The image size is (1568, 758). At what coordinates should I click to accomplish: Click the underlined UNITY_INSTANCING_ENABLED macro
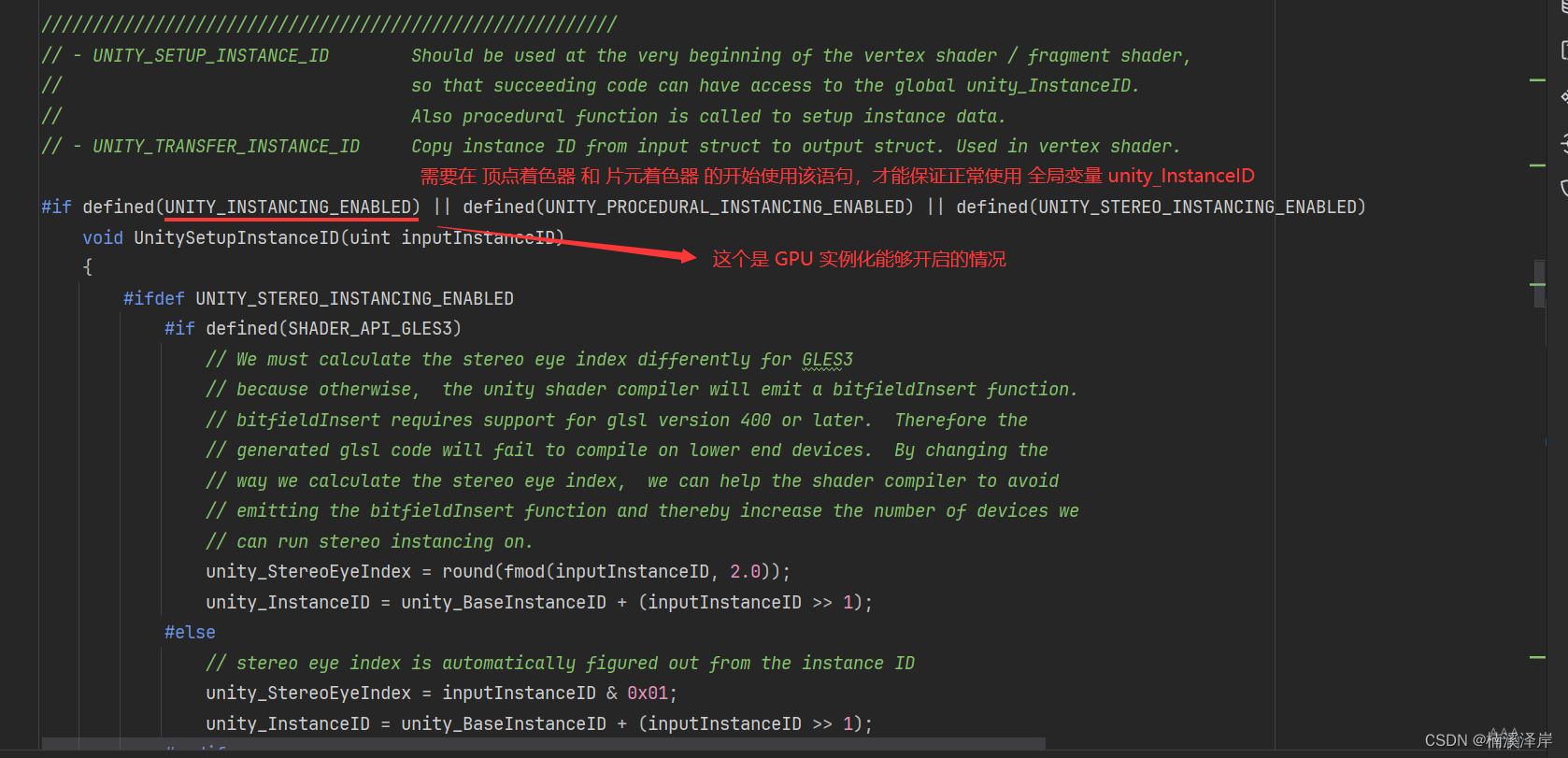pyautogui.click(x=288, y=207)
